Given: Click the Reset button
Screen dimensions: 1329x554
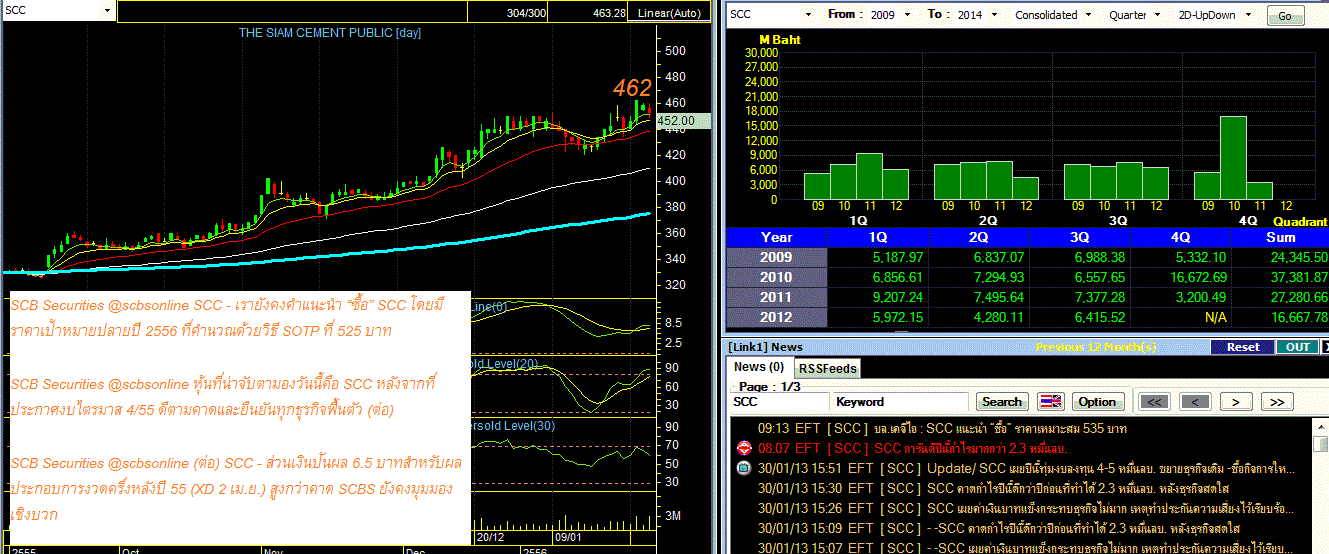Looking at the screenshot, I should (x=1243, y=347).
